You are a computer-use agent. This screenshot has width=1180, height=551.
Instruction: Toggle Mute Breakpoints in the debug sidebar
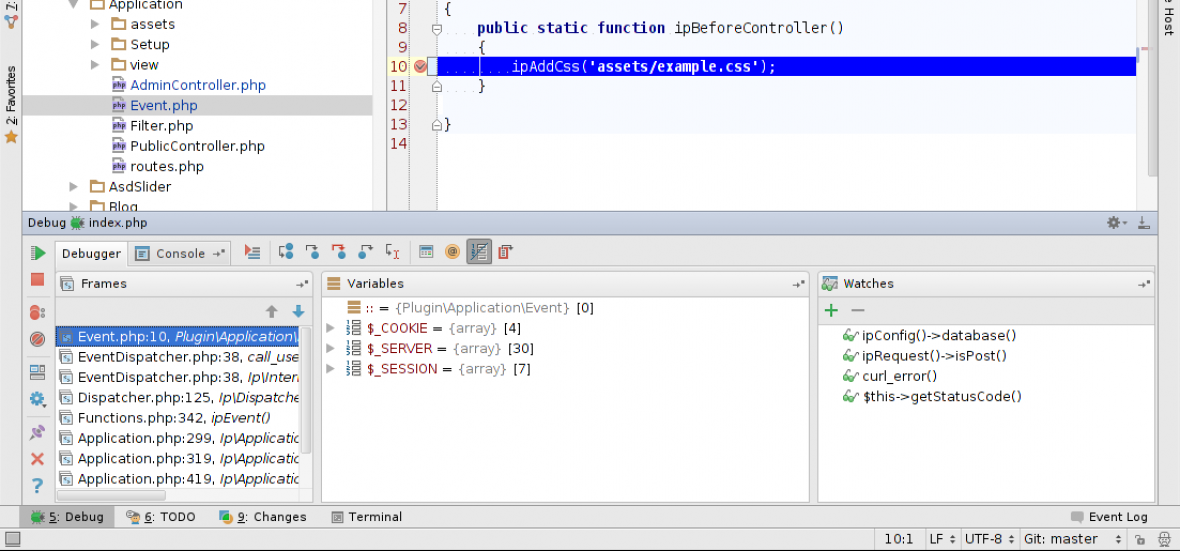(x=37, y=339)
